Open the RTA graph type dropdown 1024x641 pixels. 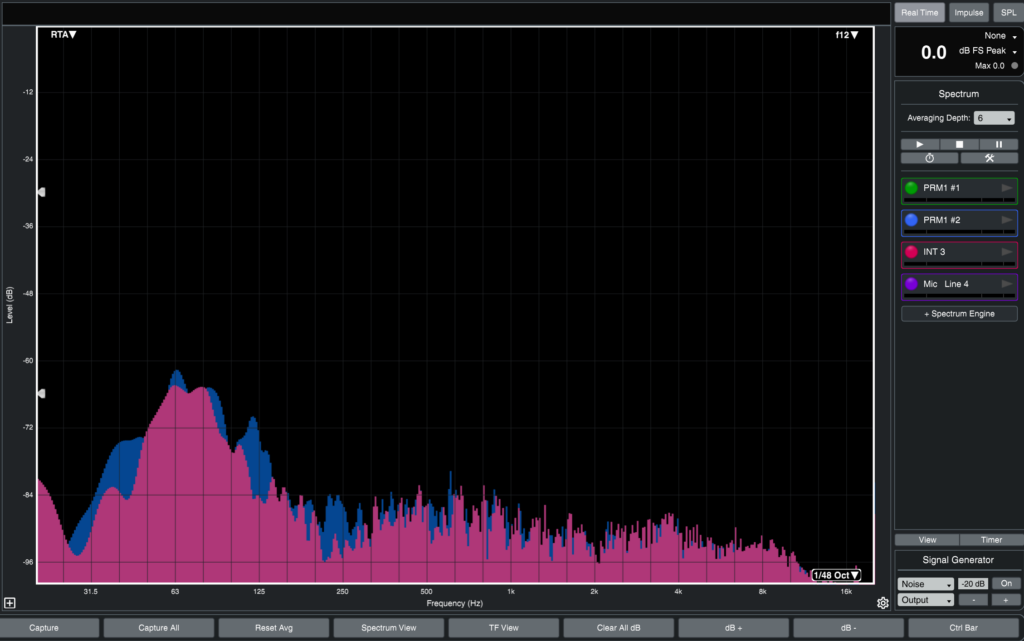click(x=63, y=35)
